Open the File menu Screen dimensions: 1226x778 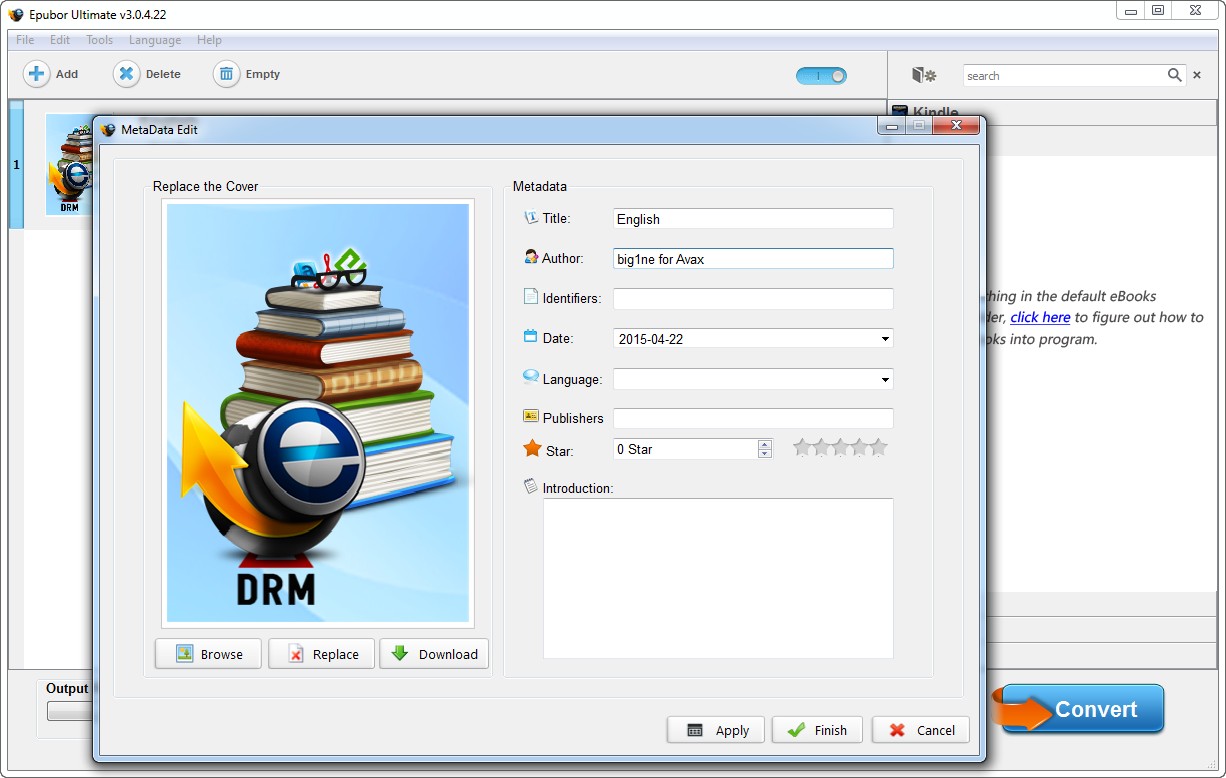25,40
